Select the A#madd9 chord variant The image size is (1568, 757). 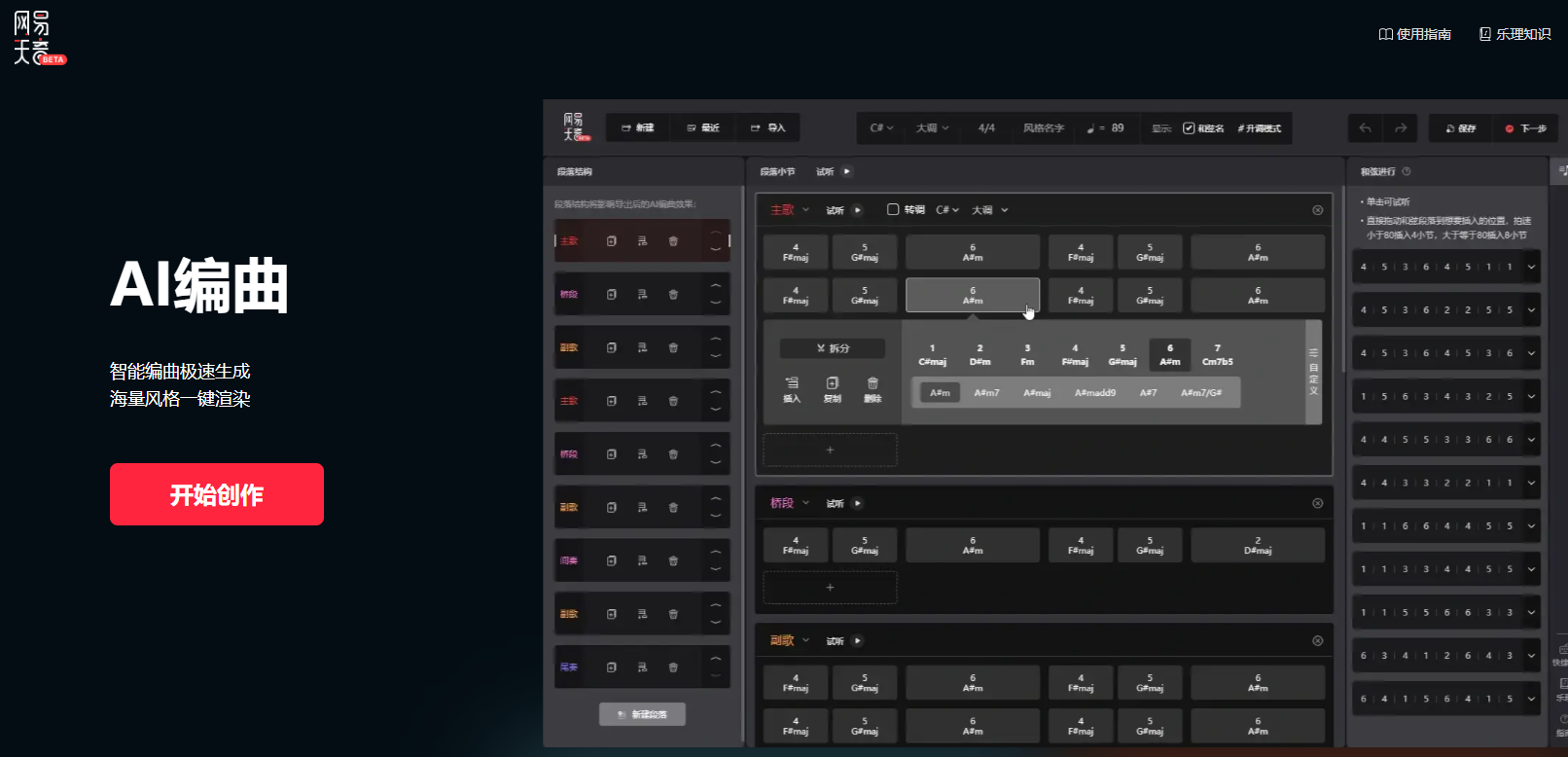tap(1094, 392)
